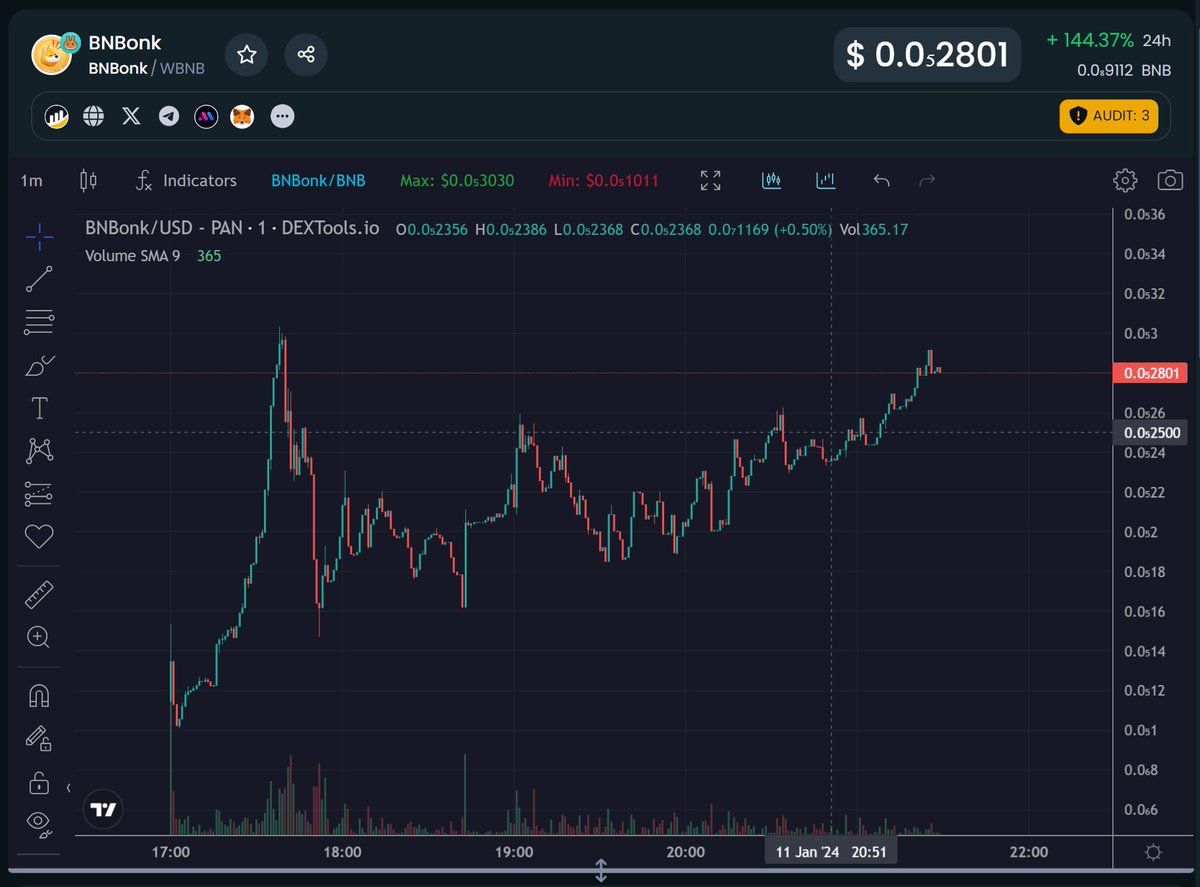1200x887 pixels.
Task: Share the BNBonk pair page
Action: tap(306, 54)
